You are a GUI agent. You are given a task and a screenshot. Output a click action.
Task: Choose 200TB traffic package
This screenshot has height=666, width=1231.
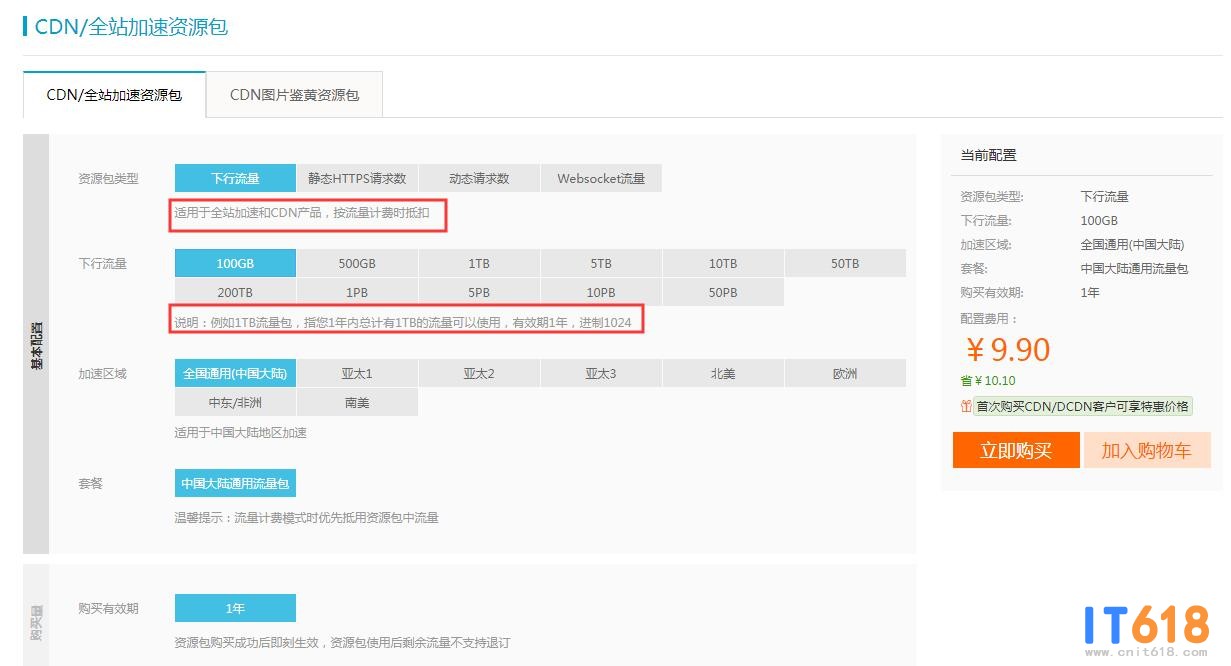(x=235, y=292)
